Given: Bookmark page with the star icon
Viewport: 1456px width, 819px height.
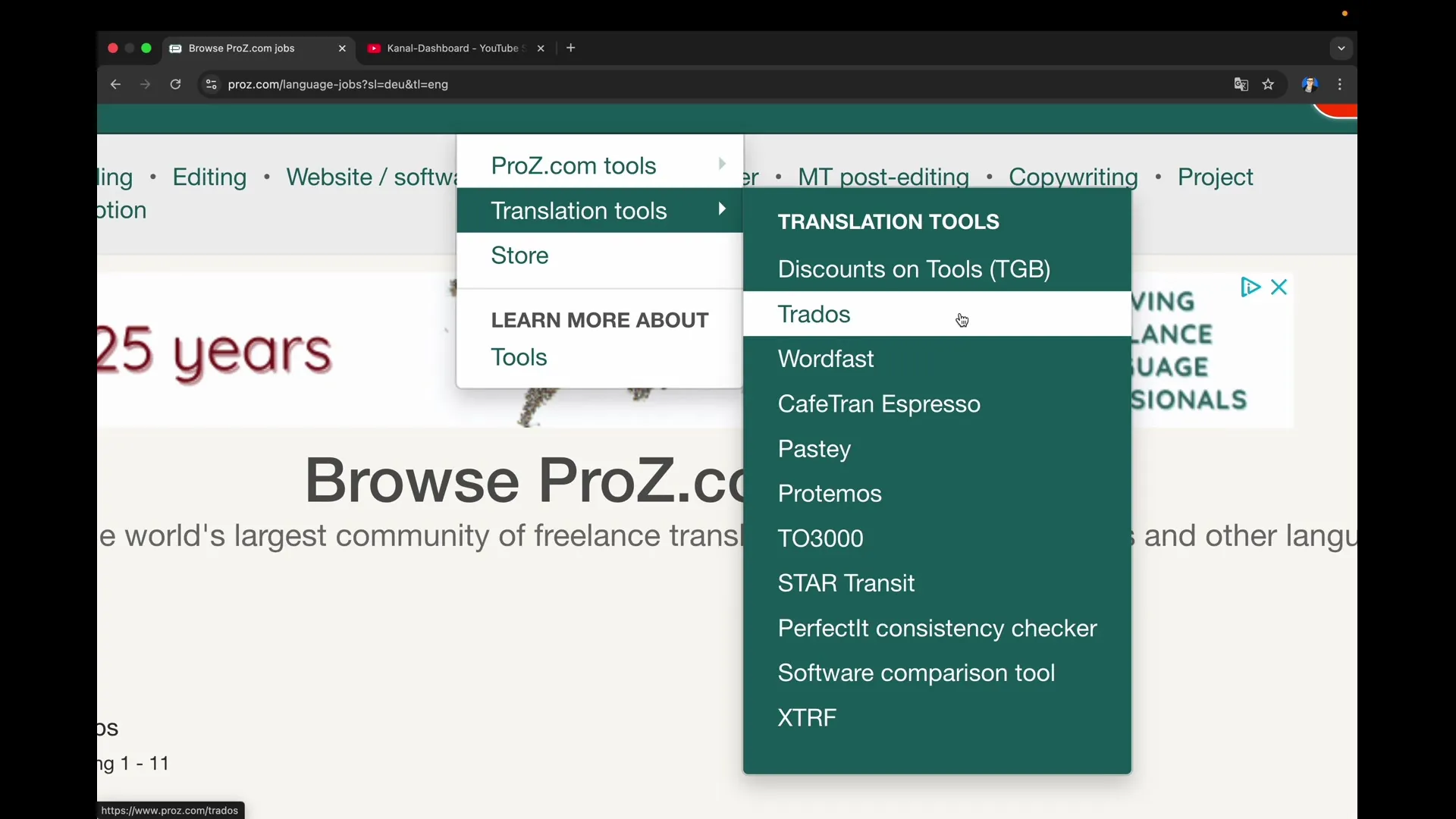Looking at the screenshot, I should pos(1269,85).
